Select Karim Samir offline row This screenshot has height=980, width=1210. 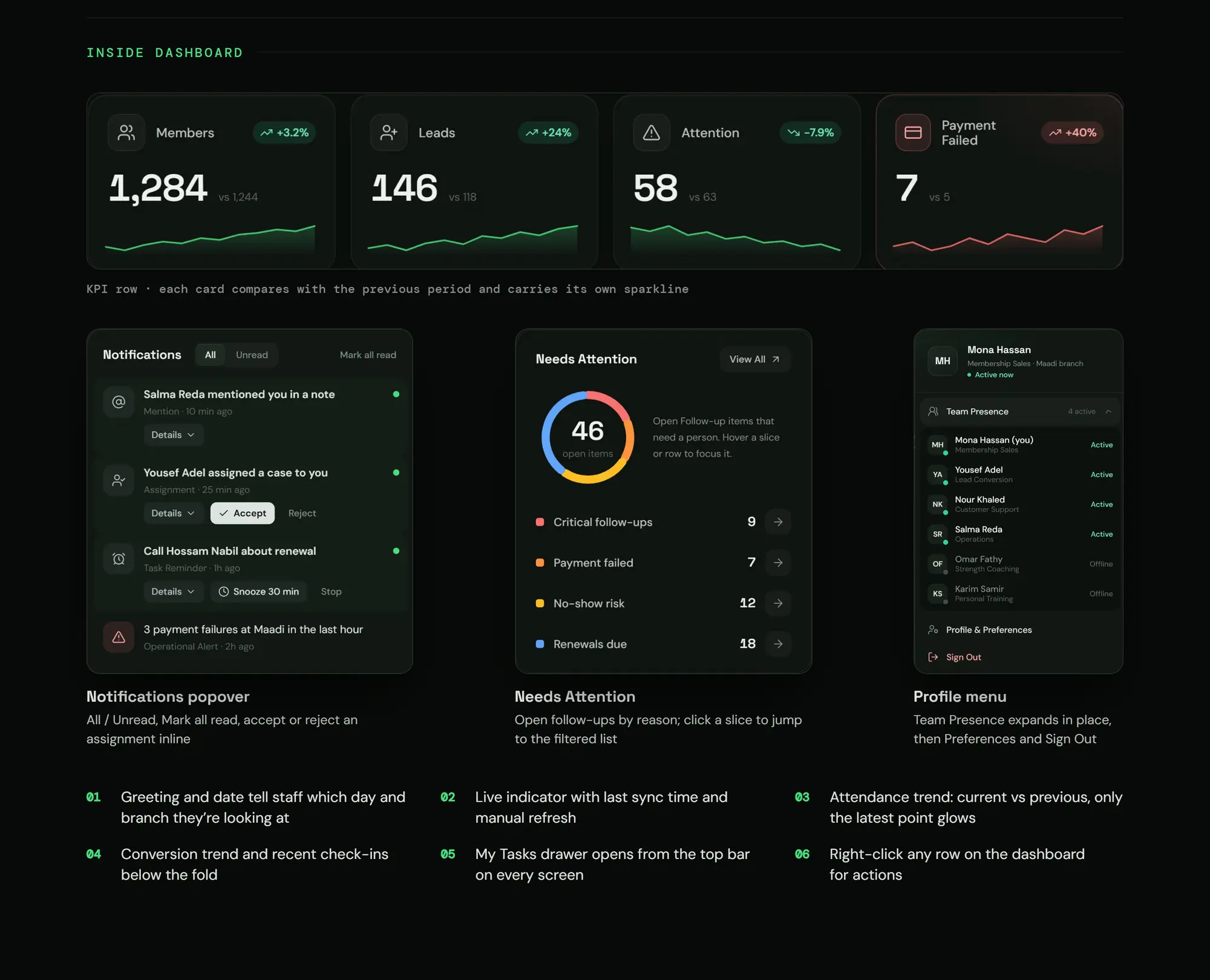coord(1019,593)
